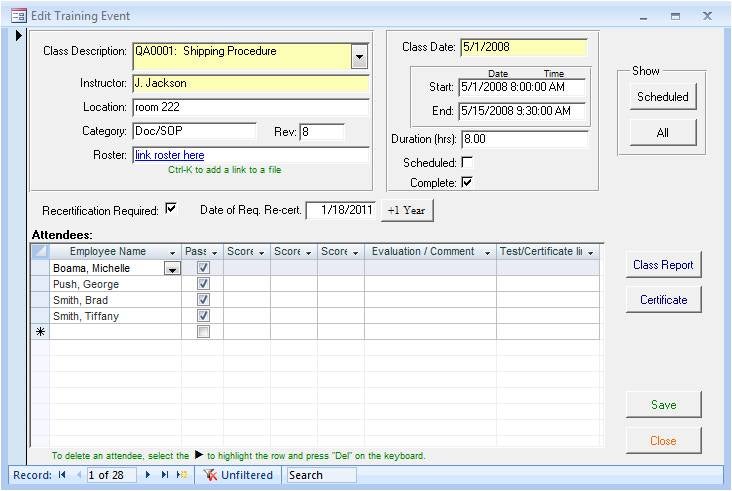Open first Score column filter arrow
732x491 pixels.
pos(262,253)
